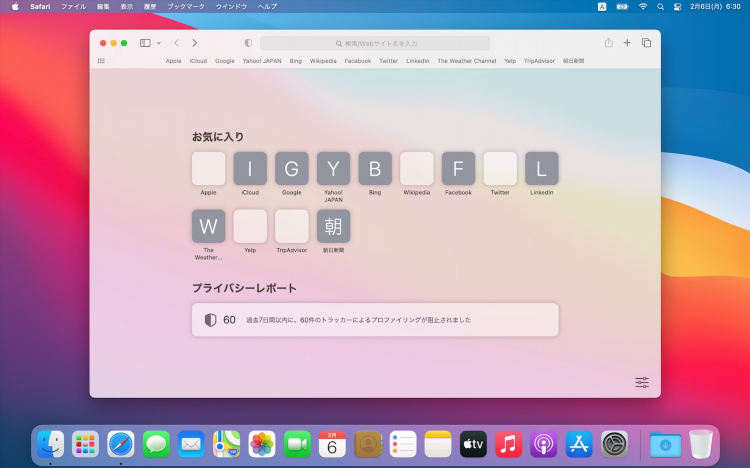750x468 pixels.
Task: Open the Share button in toolbar
Action: click(608, 43)
